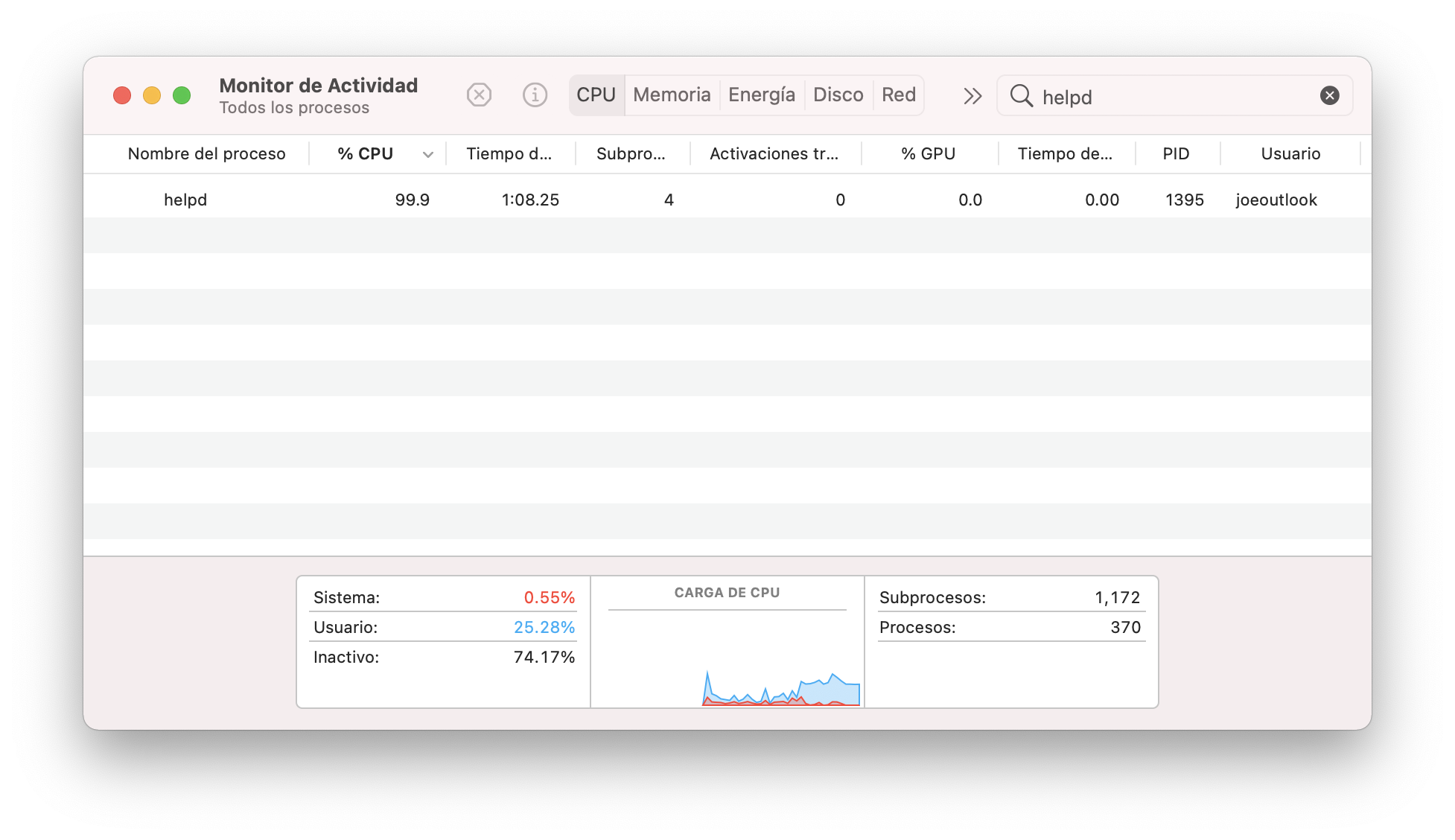Screen dimensions: 1455x840
Task: Click the green zoom window button
Action: 182,95
